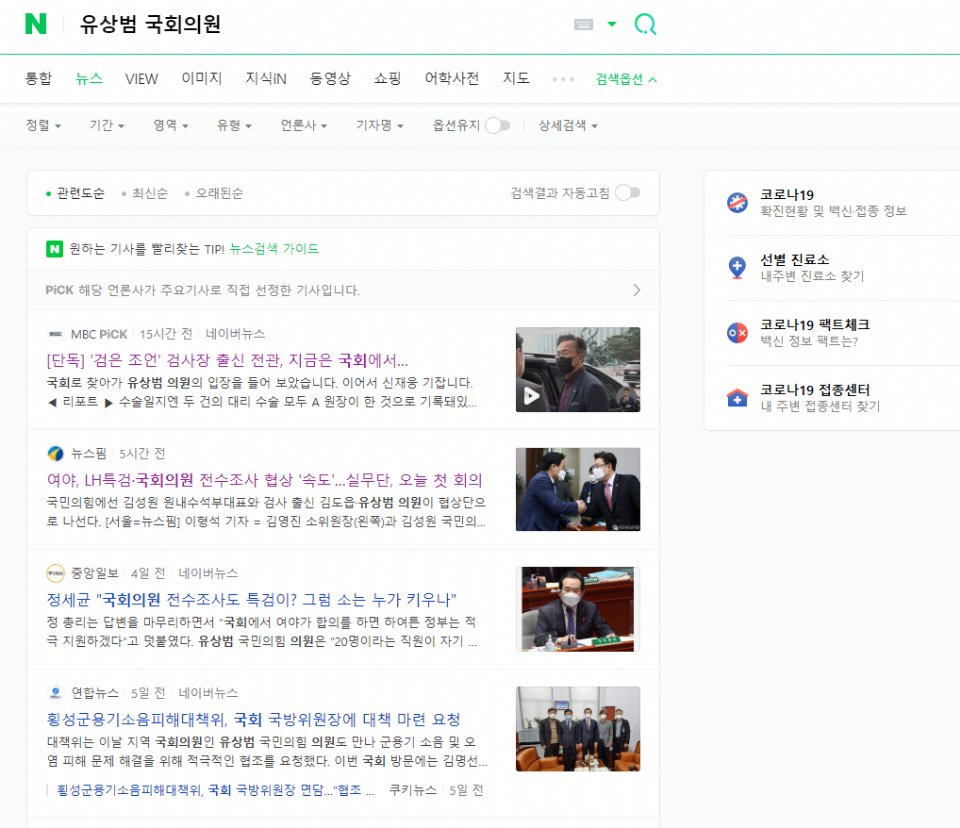Open 코로나19 팩트체크 link
960x828 pixels.
click(x=814, y=333)
